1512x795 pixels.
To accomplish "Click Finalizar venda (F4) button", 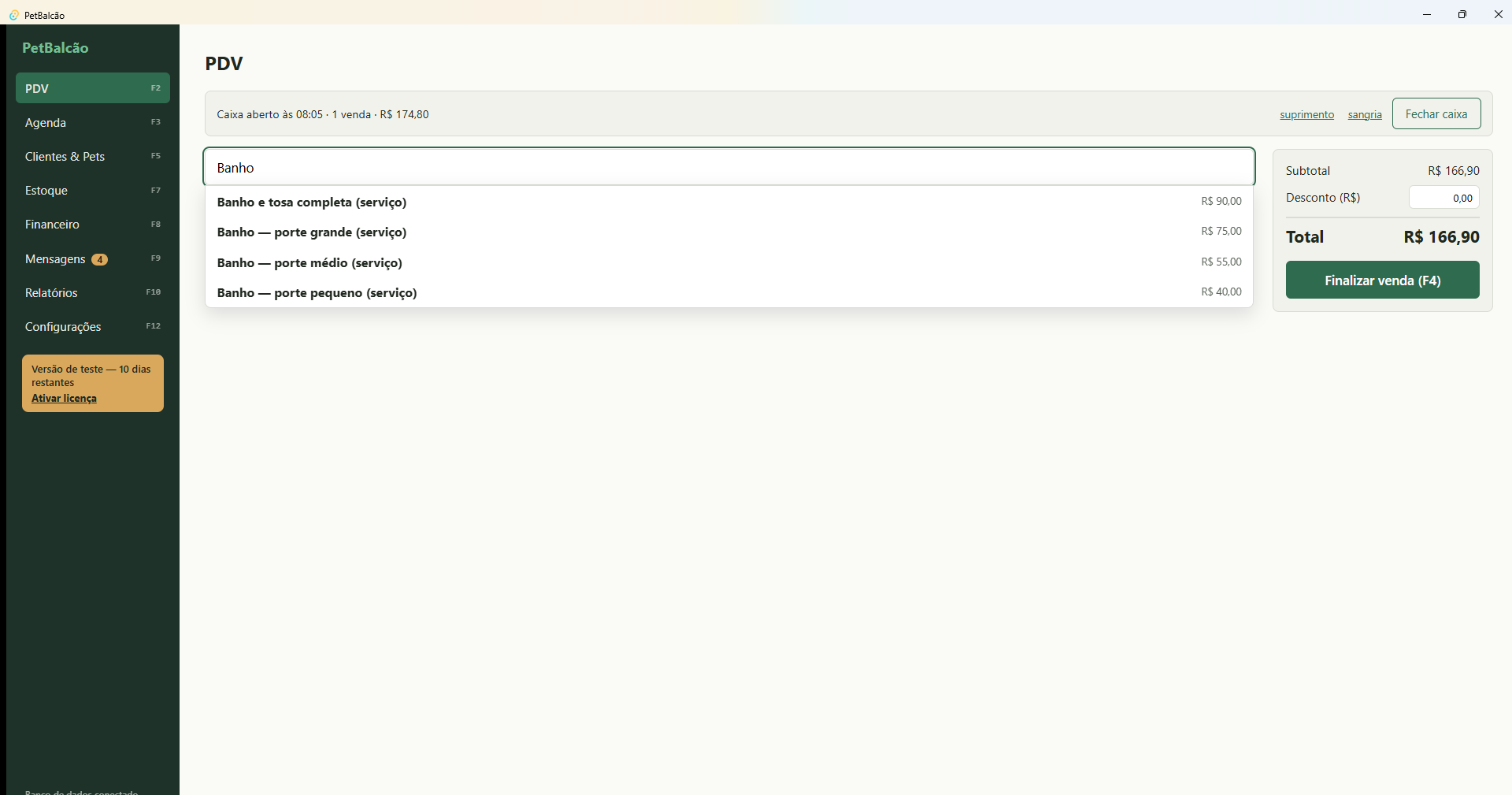I will 1383,280.
